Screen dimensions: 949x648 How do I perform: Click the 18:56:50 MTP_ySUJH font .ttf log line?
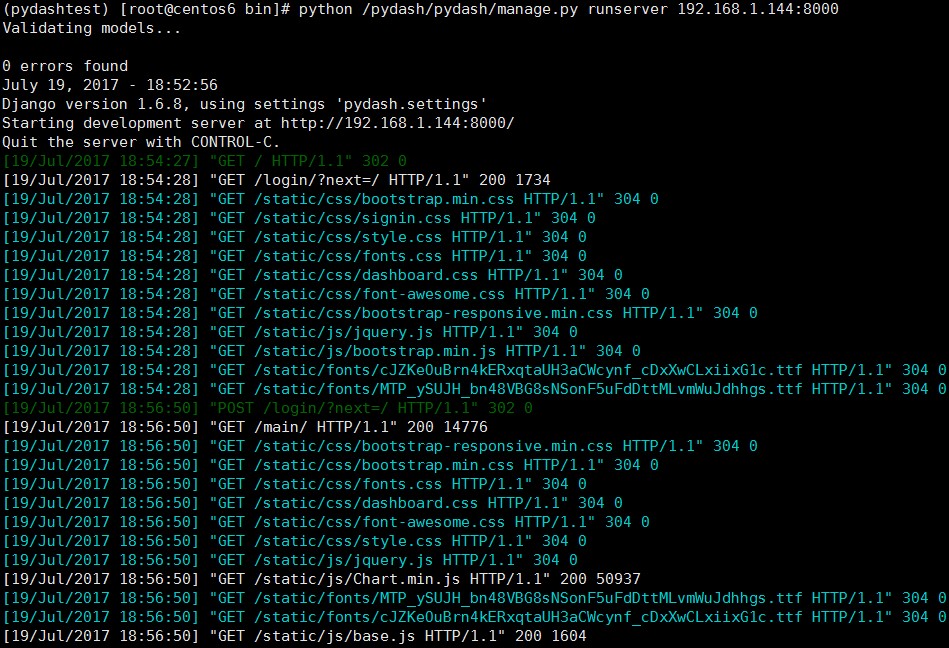point(474,598)
